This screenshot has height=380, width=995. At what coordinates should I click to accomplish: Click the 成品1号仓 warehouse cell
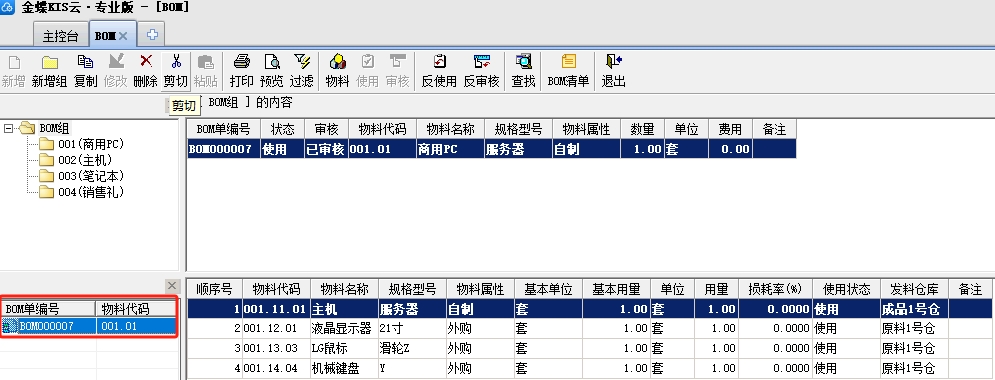pyautogui.click(x=914, y=310)
